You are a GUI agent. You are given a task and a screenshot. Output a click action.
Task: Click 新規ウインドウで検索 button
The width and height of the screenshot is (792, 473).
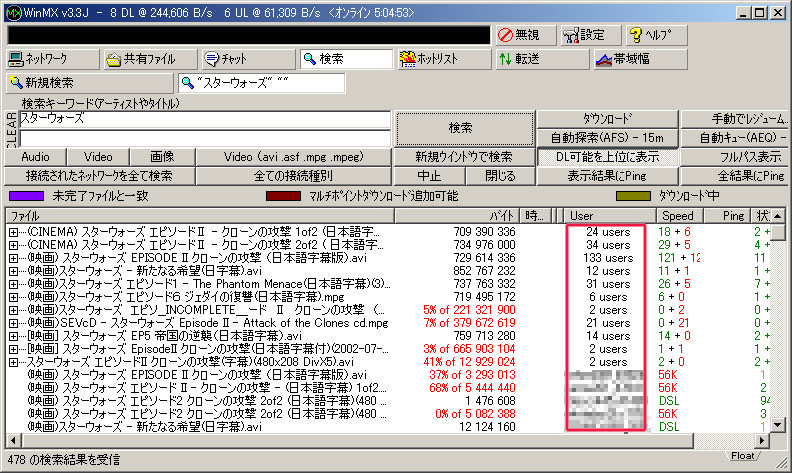(464, 157)
